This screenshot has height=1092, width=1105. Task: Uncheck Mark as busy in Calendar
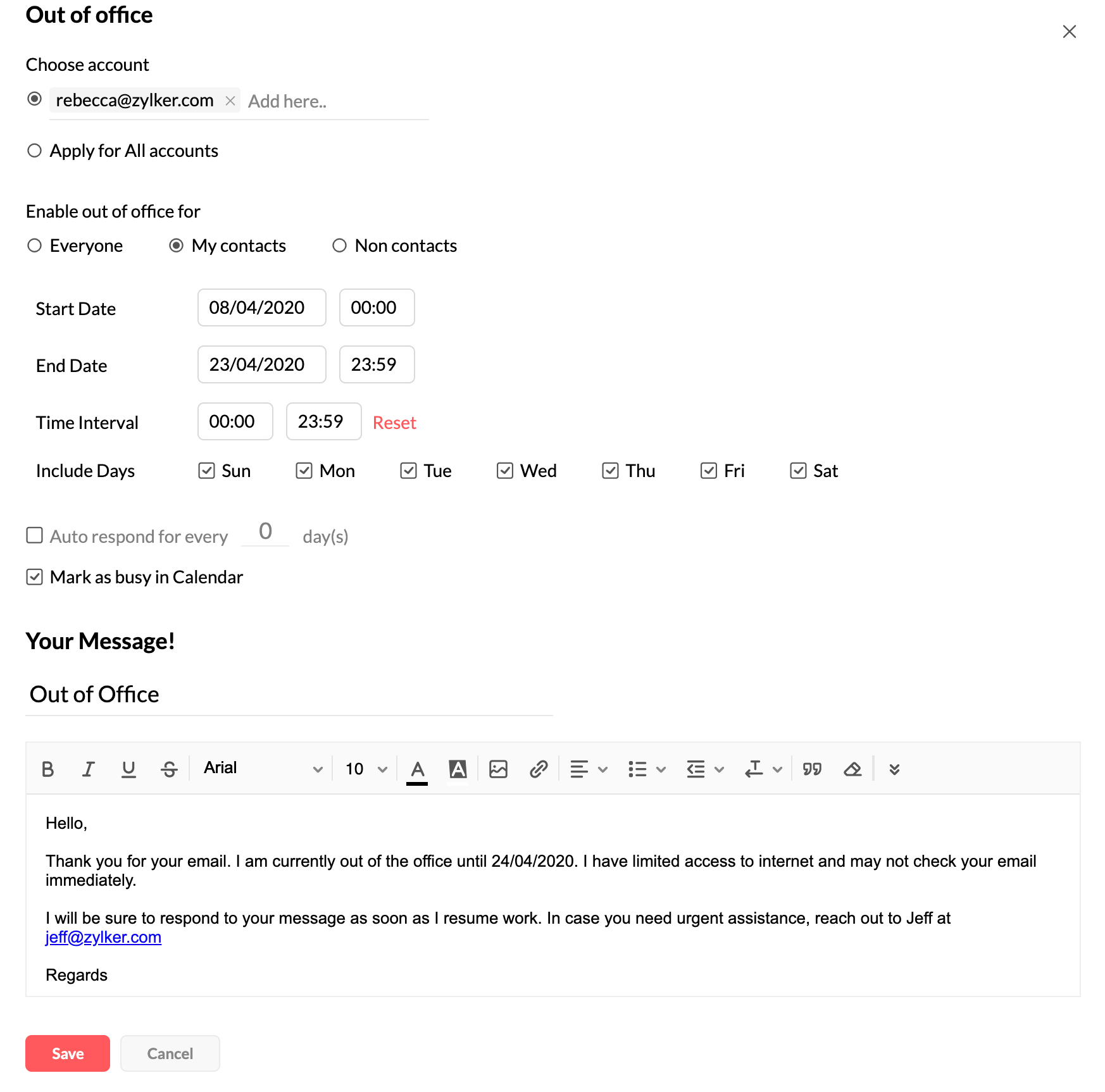35,577
